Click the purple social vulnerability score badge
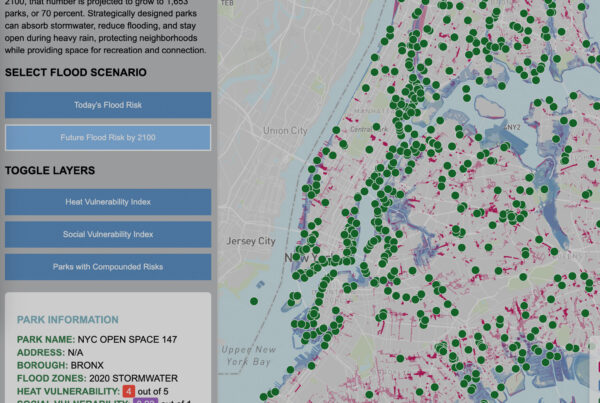 click(146, 401)
